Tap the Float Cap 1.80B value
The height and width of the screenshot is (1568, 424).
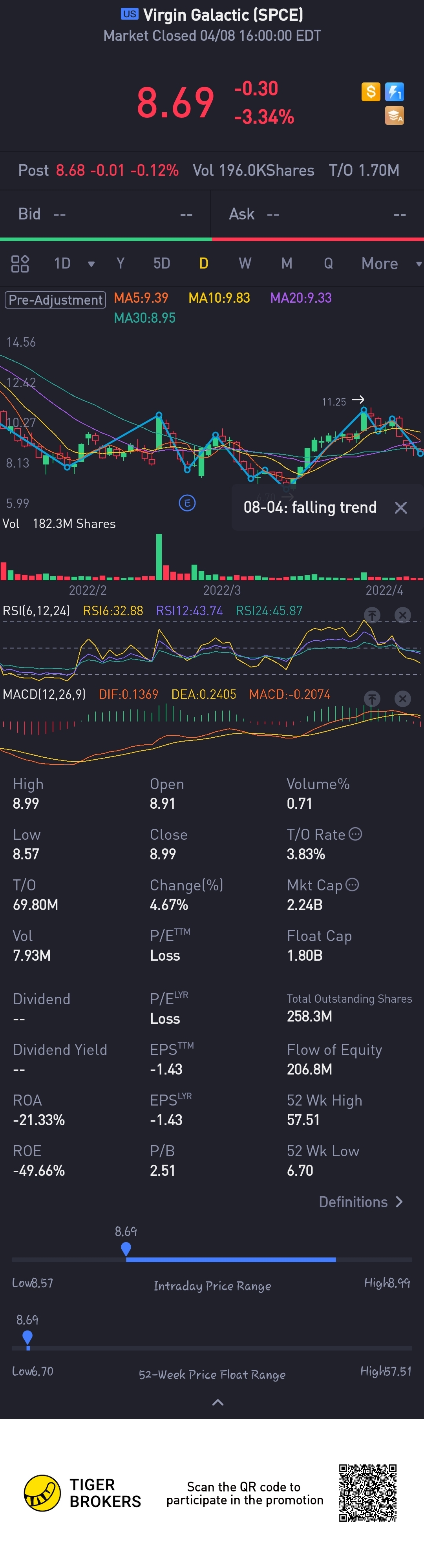click(305, 955)
